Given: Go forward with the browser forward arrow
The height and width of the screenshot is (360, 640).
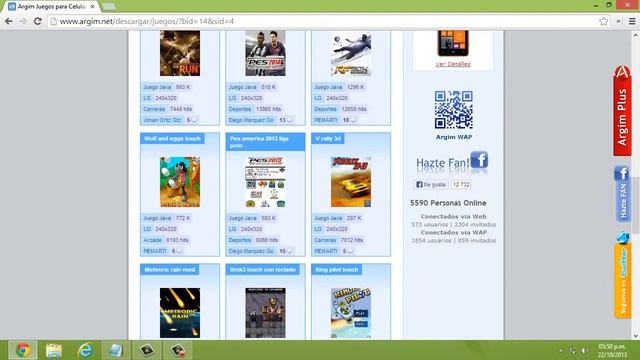Looking at the screenshot, I should 23,21.
